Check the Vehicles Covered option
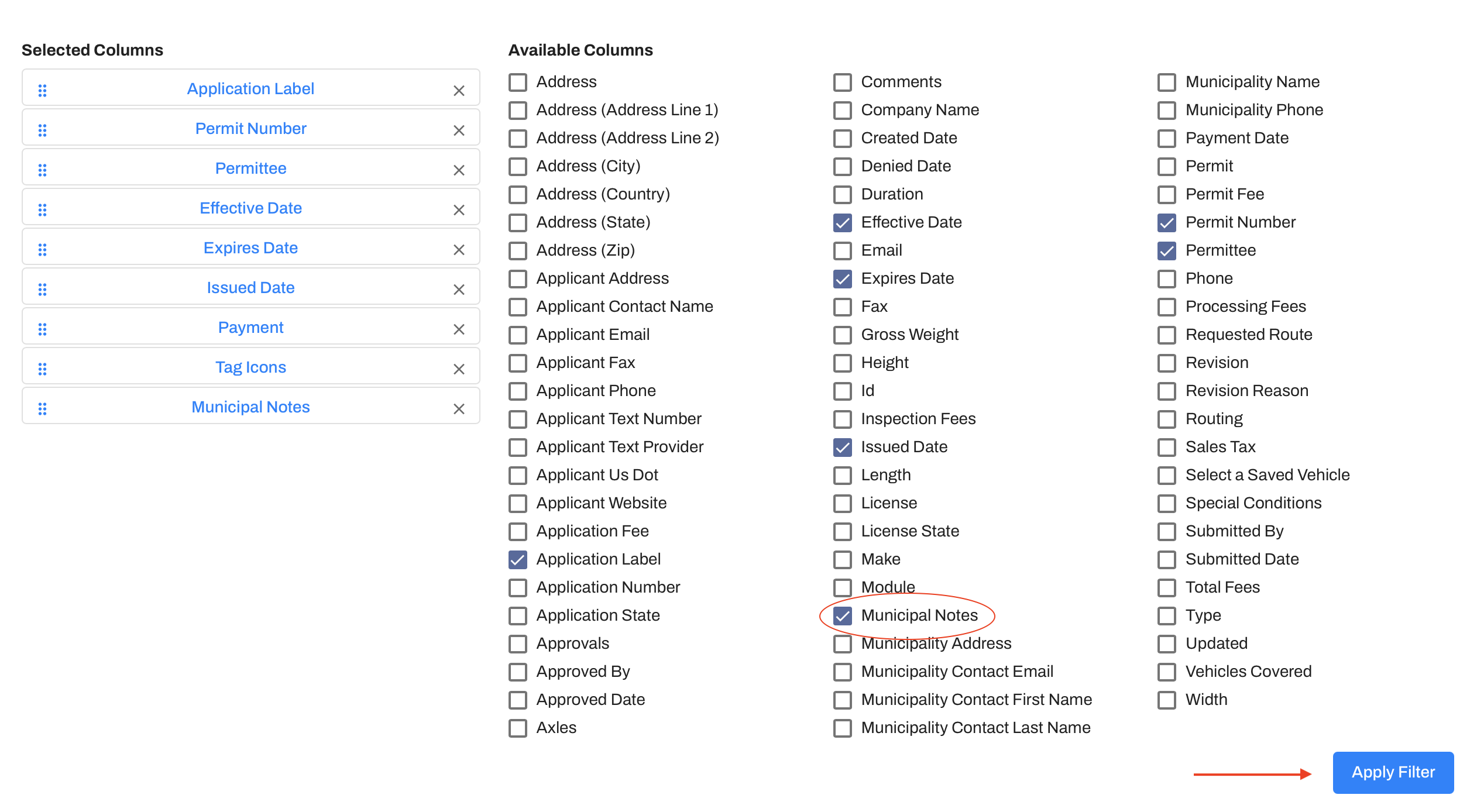1477x812 pixels. point(1166,672)
